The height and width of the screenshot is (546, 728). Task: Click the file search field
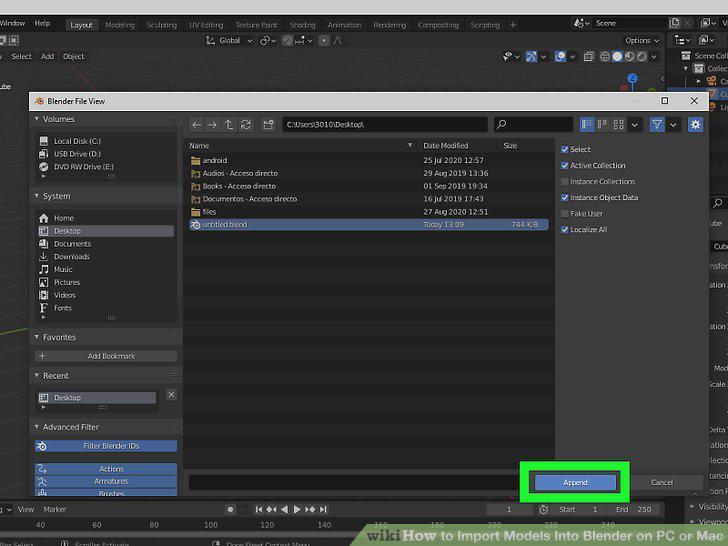pyautogui.click(x=533, y=124)
